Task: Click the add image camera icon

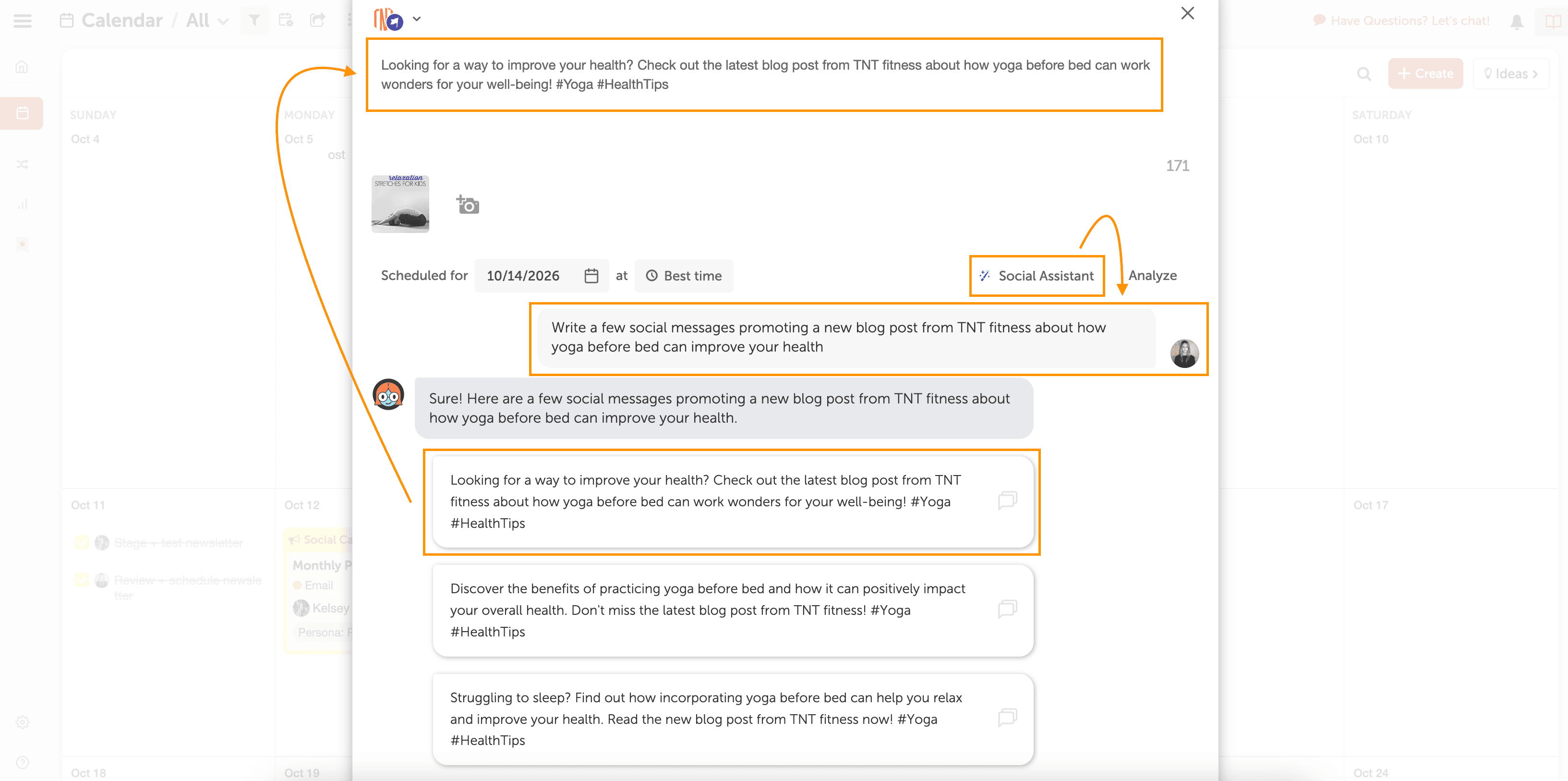Action: [x=468, y=205]
